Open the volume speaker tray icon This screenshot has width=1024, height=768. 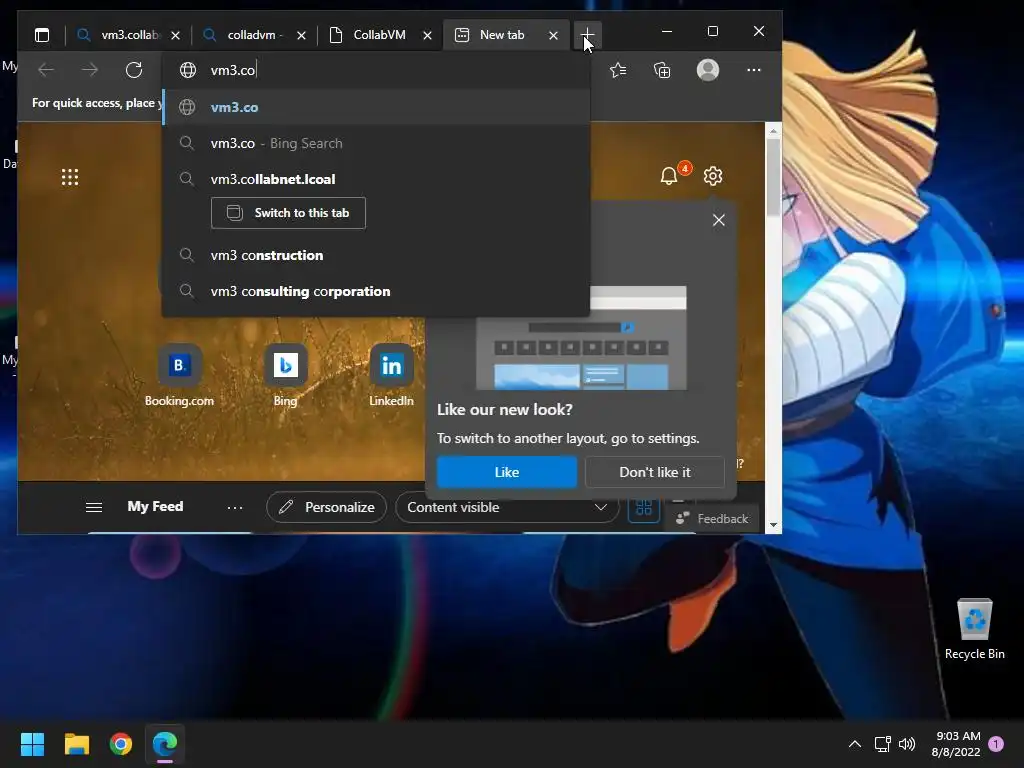[x=907, y=744]
